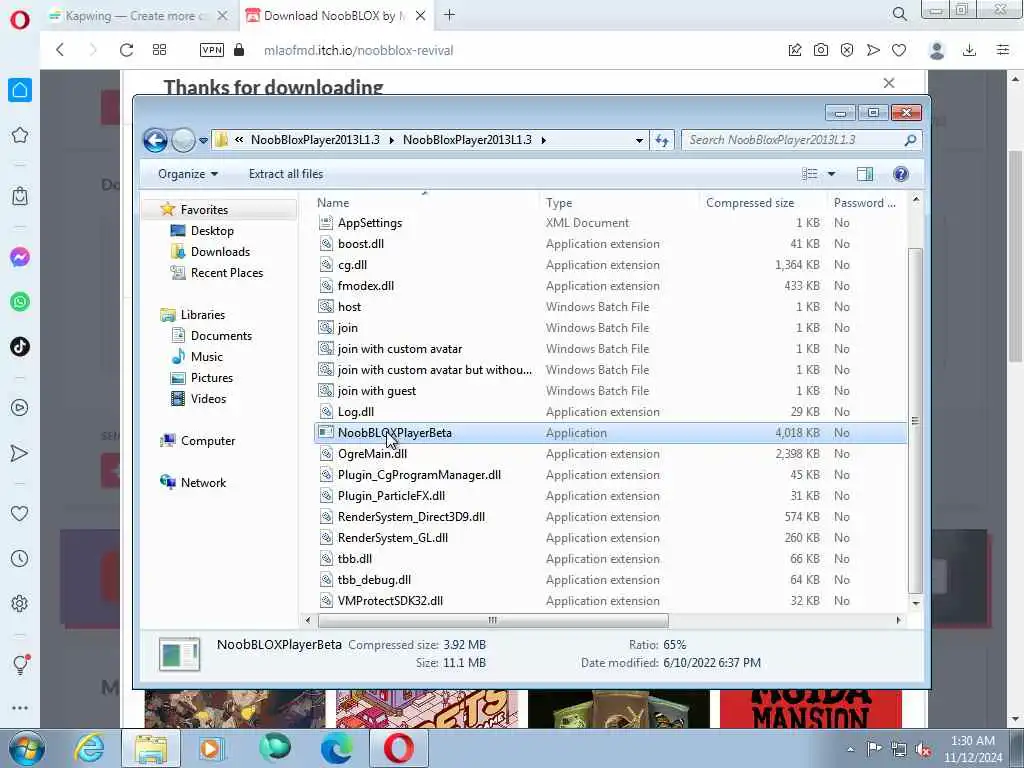Take snapshot with camera icon
Image resolution: width=1024 pixels, height=768 pixels.
pyautogui.click(x=821, y=50)
